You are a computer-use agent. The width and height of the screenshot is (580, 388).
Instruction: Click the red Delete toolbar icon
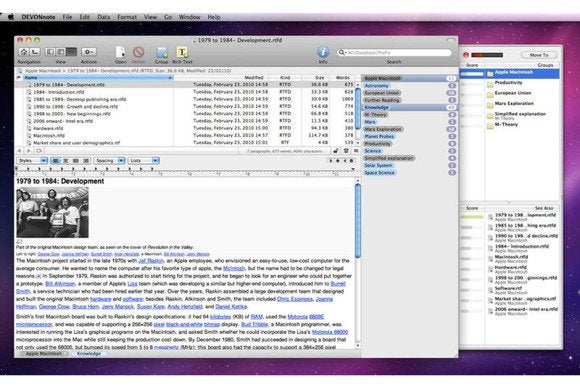point(138,52)
